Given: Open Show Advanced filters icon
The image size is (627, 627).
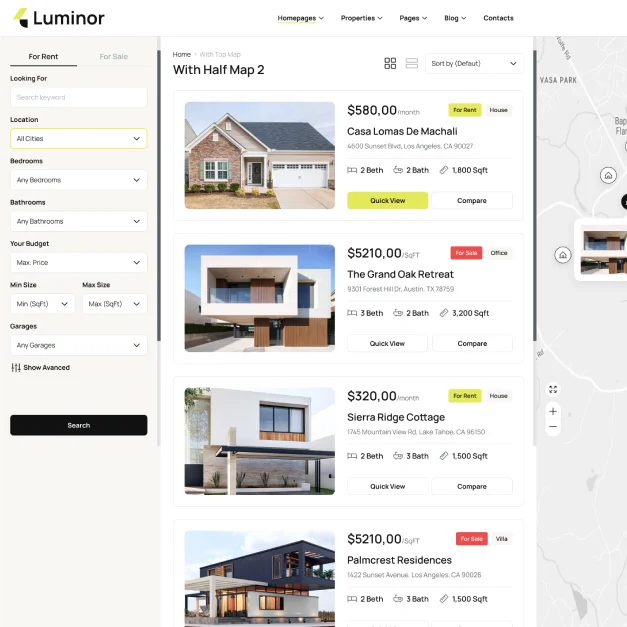Looking at the screenshot, I should click(x=16, y=368).
